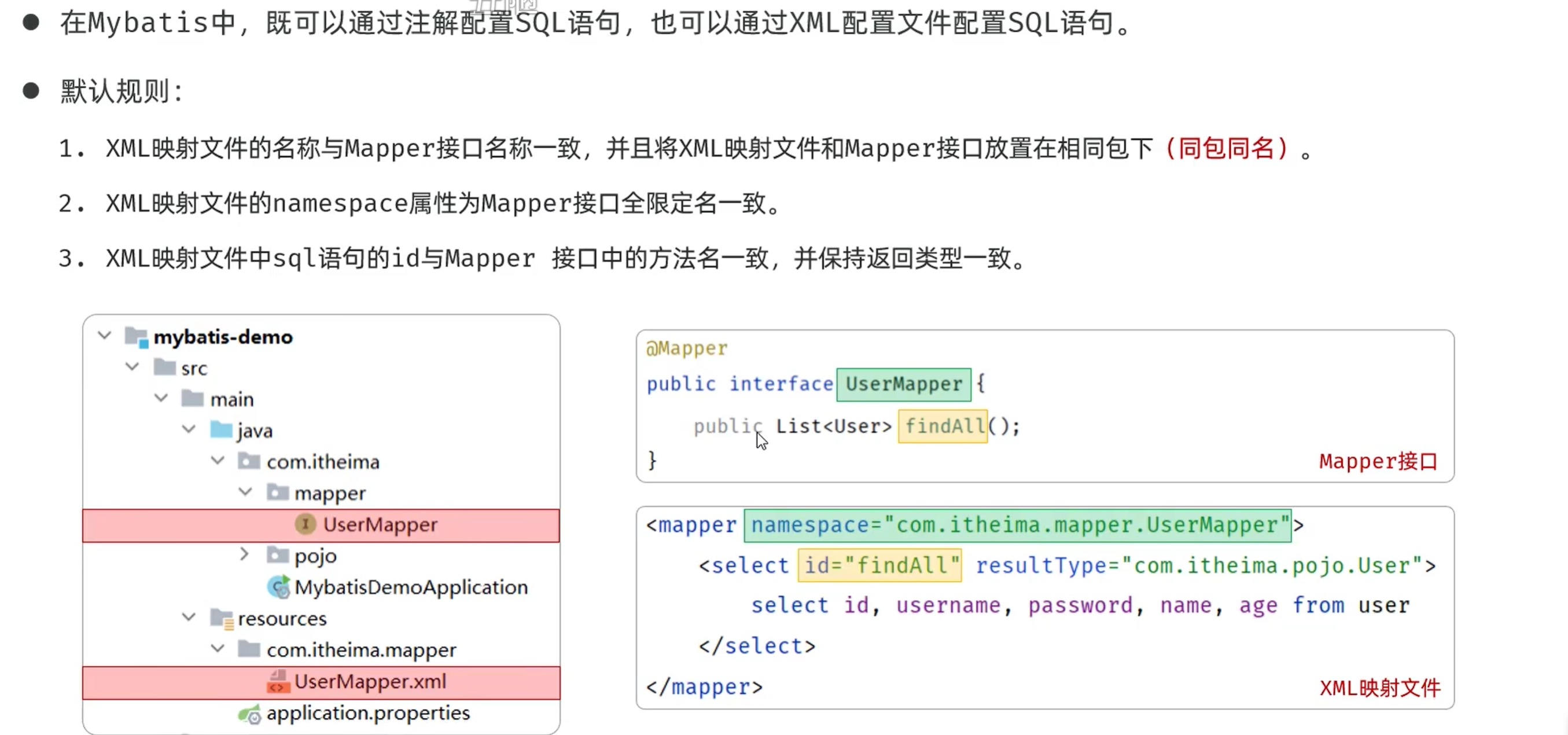The width and height of the screenshot is (1568, 735).
Task: Collapse the com.itheima package chevron
Action: pyautogui.click(x=218, y=461)
